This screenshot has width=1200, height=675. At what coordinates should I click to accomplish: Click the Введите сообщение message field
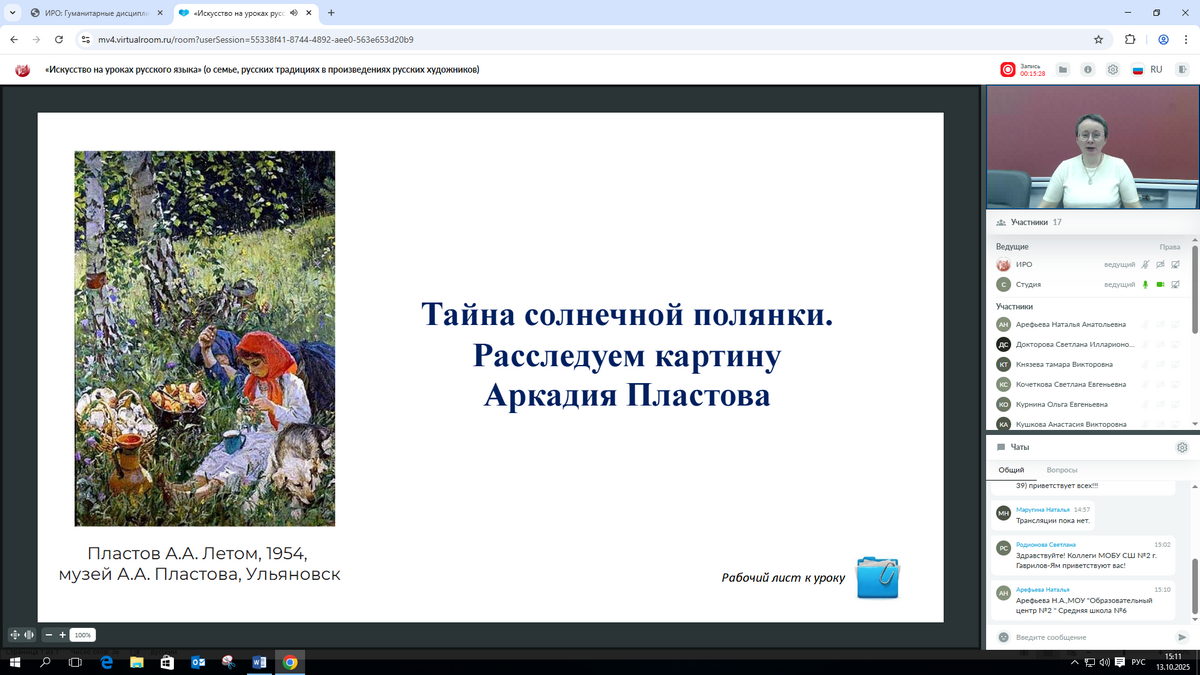click(1090, 637)
